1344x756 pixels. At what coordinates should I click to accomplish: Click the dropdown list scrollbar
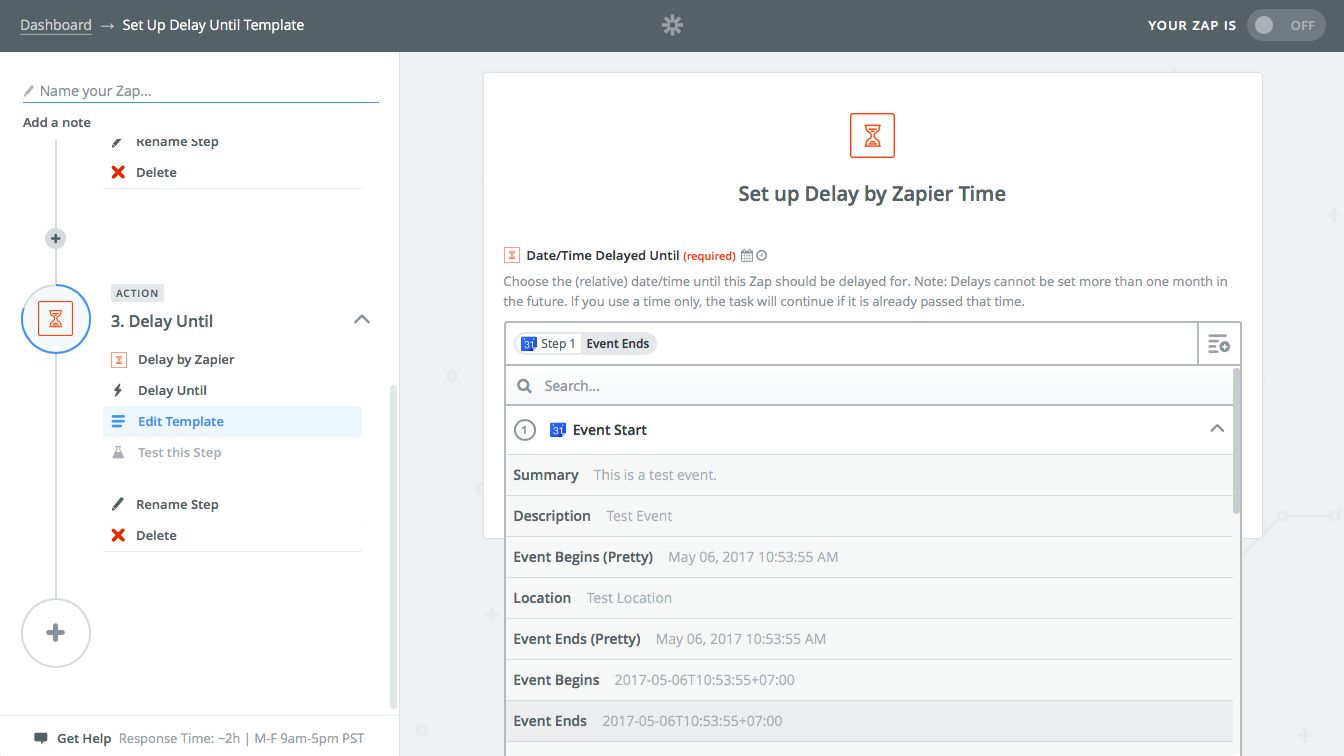pos(1237,440)
